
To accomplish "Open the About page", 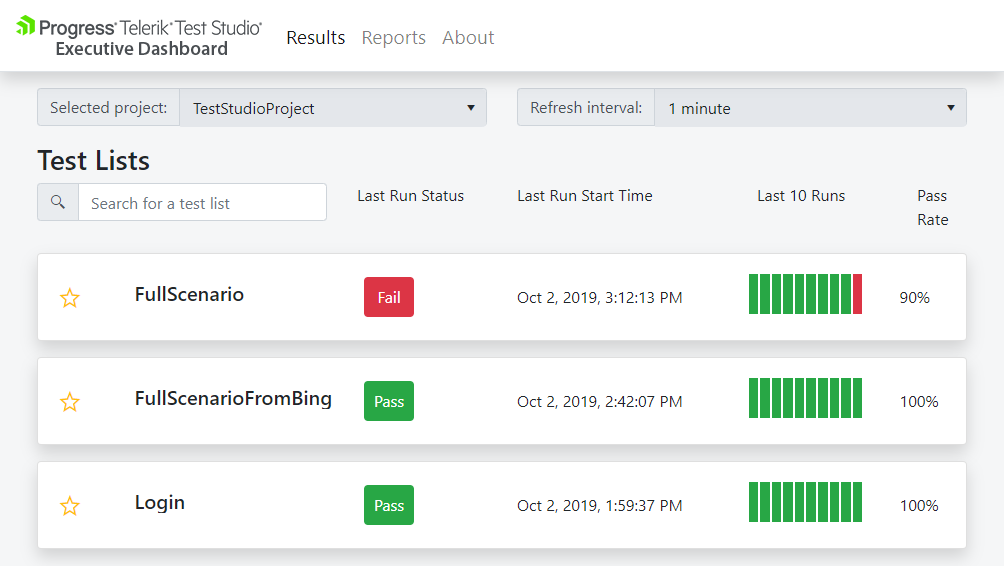I will [468, 38].
